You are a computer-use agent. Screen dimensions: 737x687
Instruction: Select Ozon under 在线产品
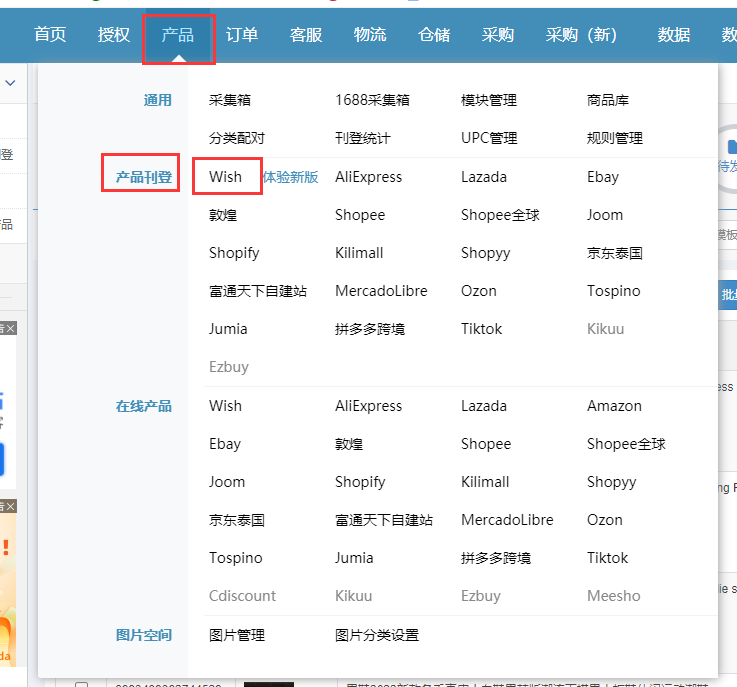coord(604,520)
